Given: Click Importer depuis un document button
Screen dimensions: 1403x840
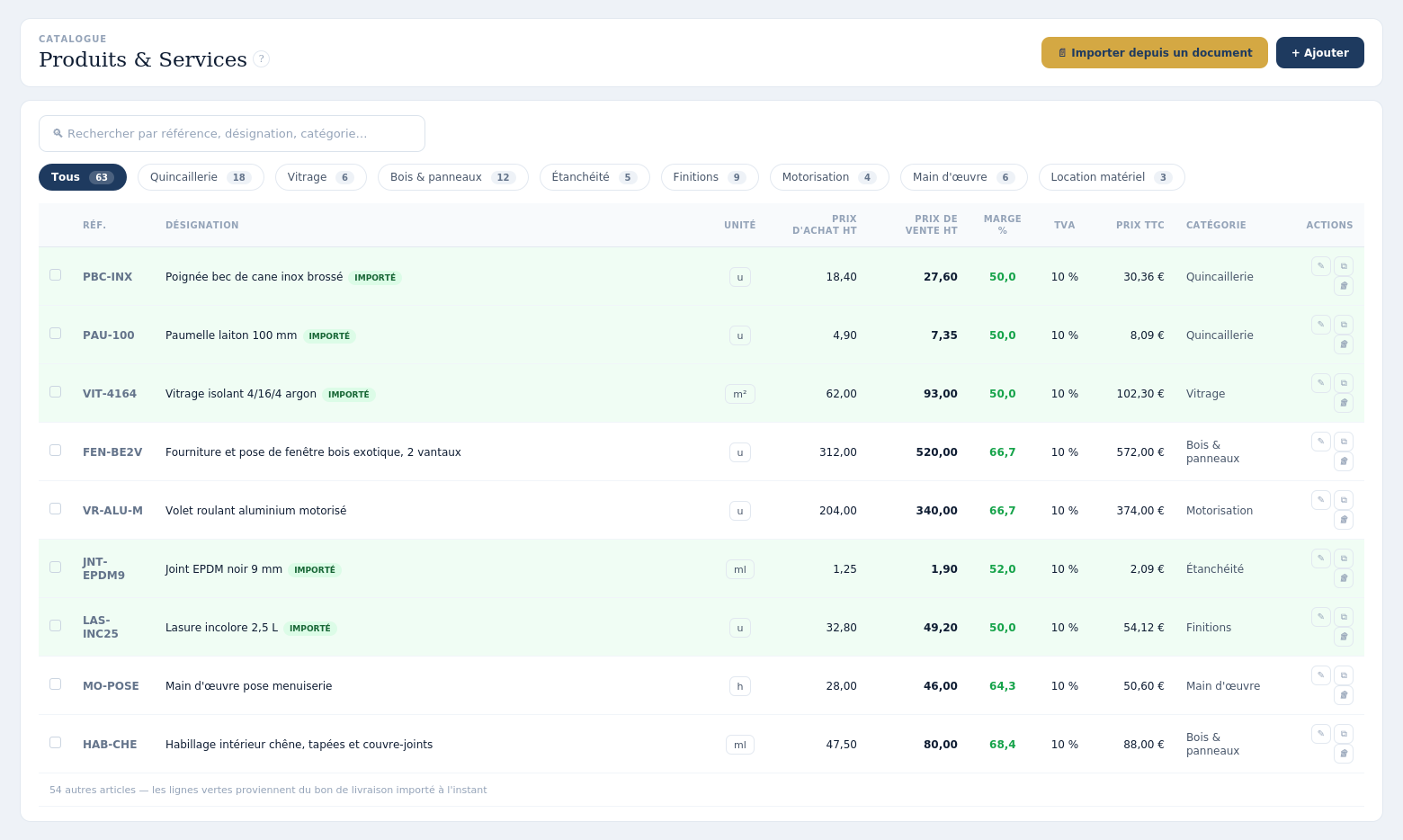Looking at the screenshot, I should 1155,52.
